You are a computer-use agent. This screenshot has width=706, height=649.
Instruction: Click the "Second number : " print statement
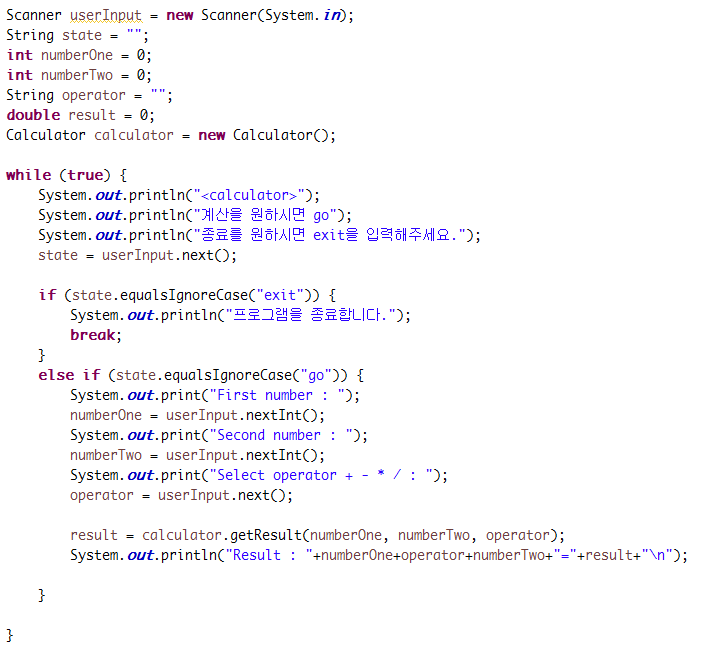pos(219,436)
